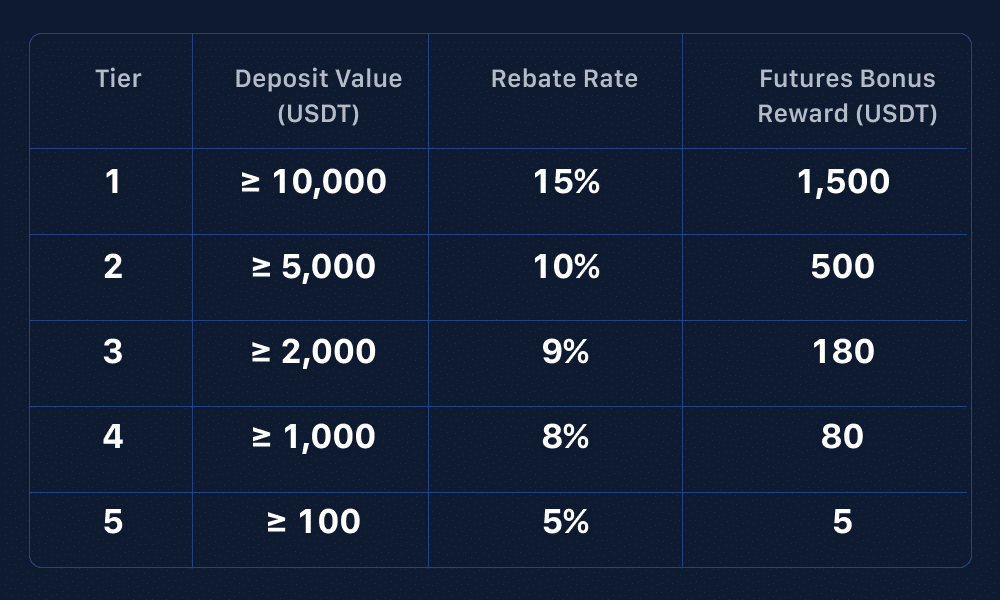Select Tier 3 row number
The width and height of the screenshot is (1000, 600).
click(x=112, y=352)
